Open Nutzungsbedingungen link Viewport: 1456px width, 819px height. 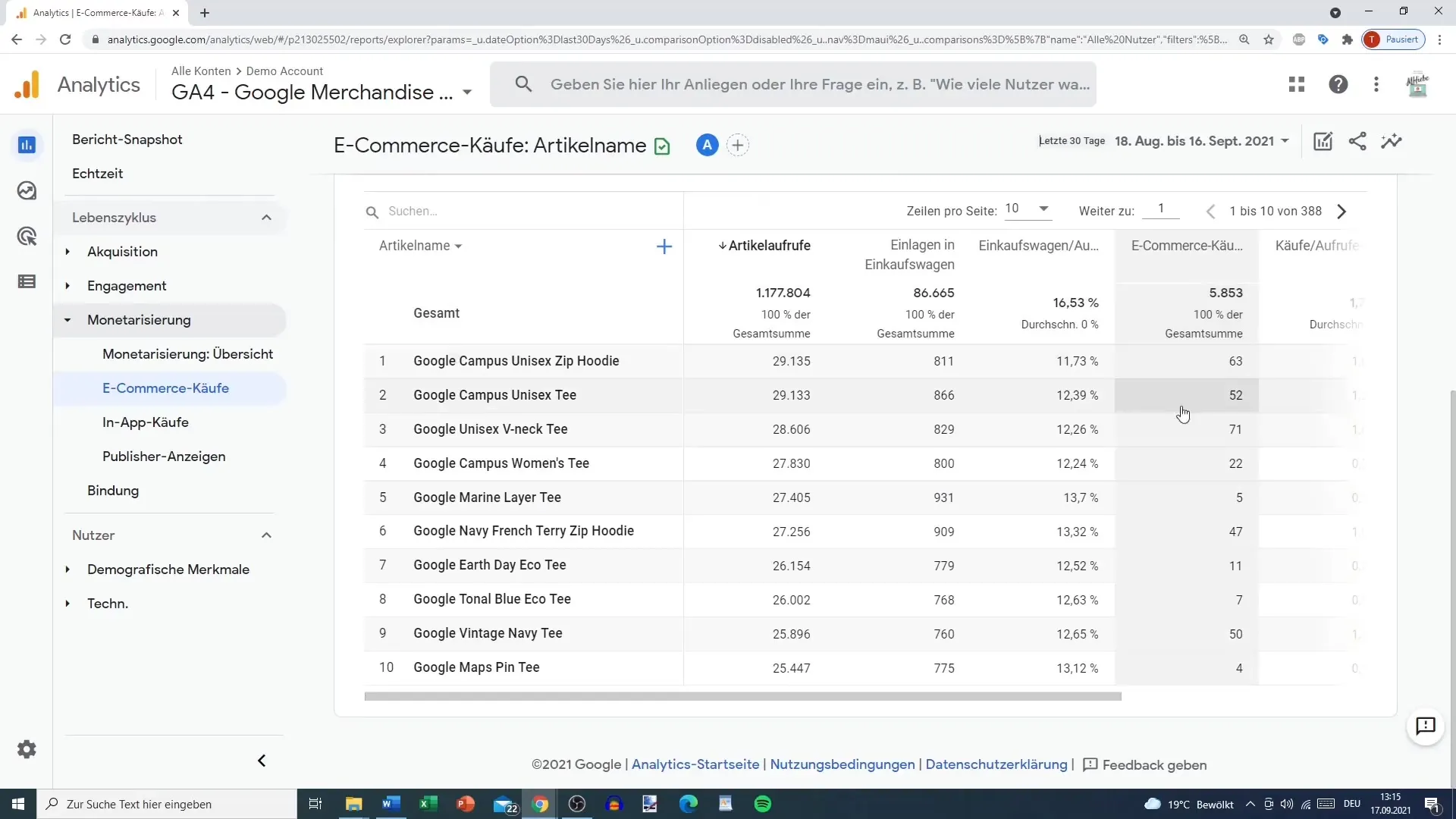pyautogui.click(x=843, y=764)
